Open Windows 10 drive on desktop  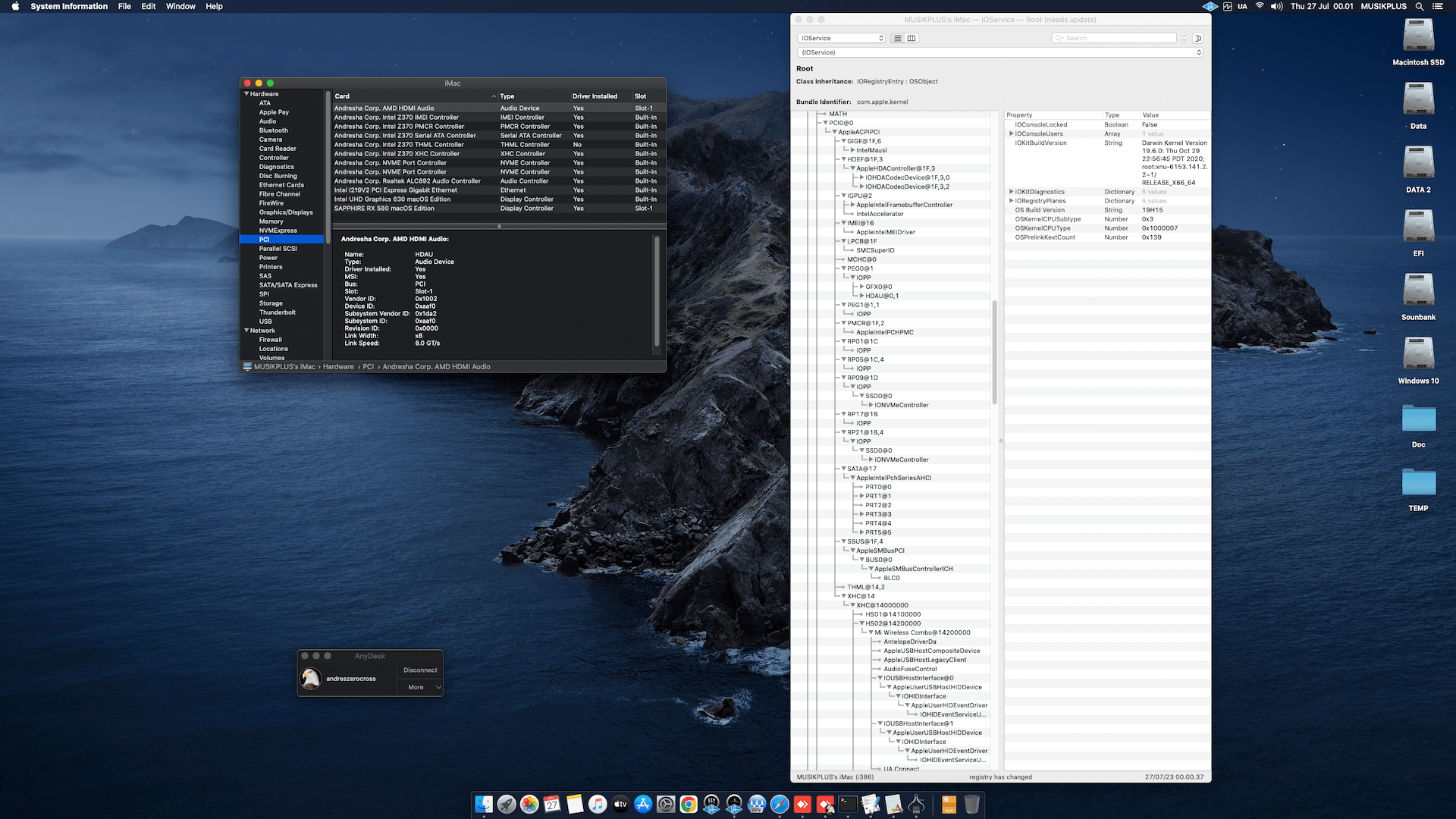click(x=1418, y=354)
